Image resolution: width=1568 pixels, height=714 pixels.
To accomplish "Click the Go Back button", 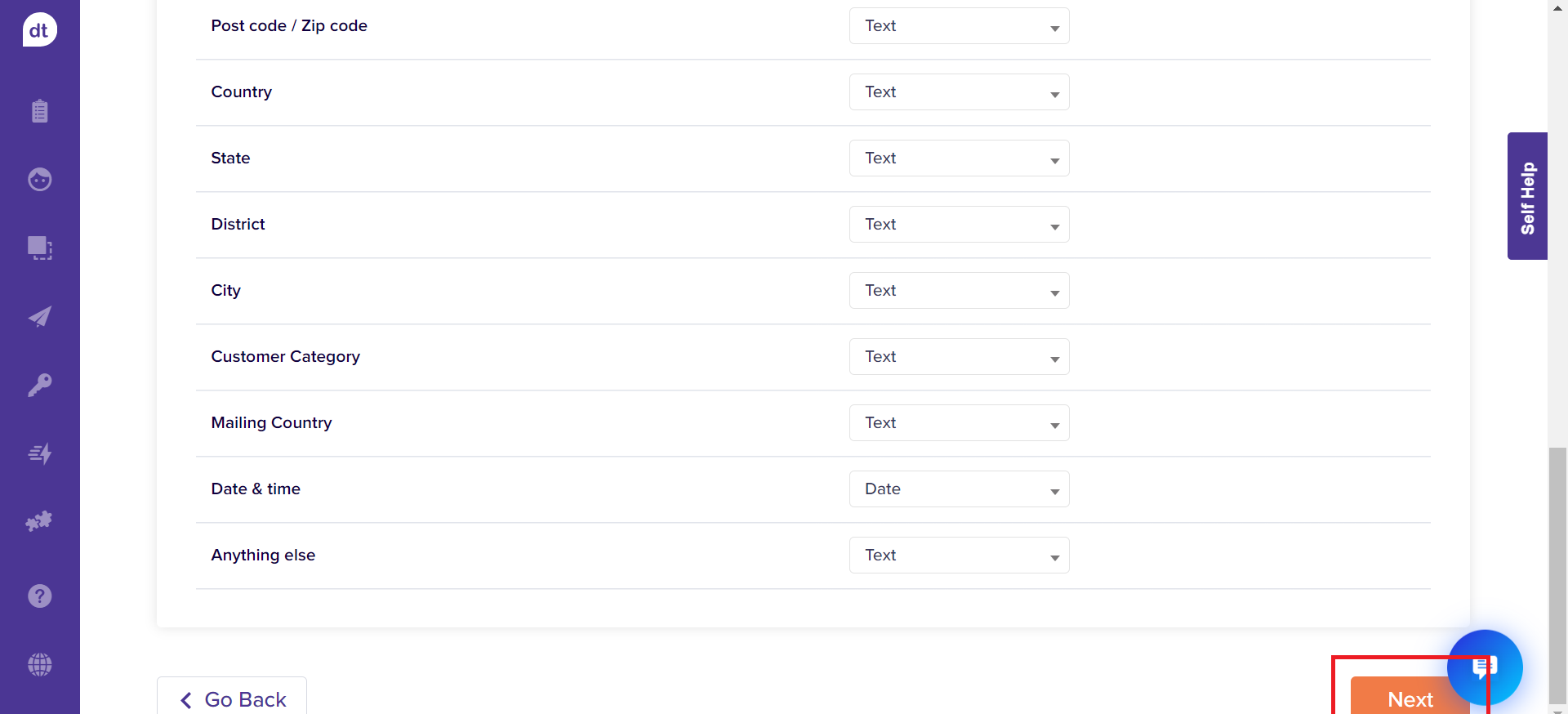I will (x=232, y=698).
